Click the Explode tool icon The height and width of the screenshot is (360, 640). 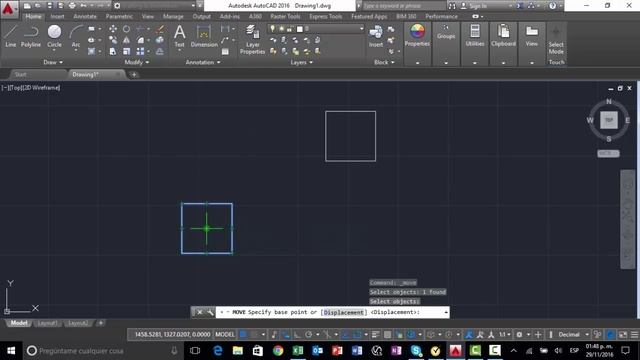click(x=160, y=40)
